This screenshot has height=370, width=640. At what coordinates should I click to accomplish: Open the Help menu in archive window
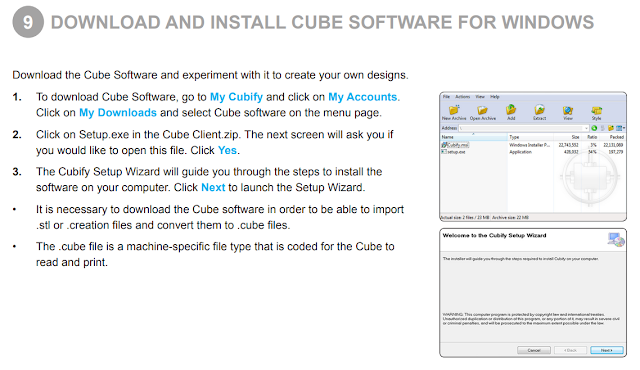(495, 97)
